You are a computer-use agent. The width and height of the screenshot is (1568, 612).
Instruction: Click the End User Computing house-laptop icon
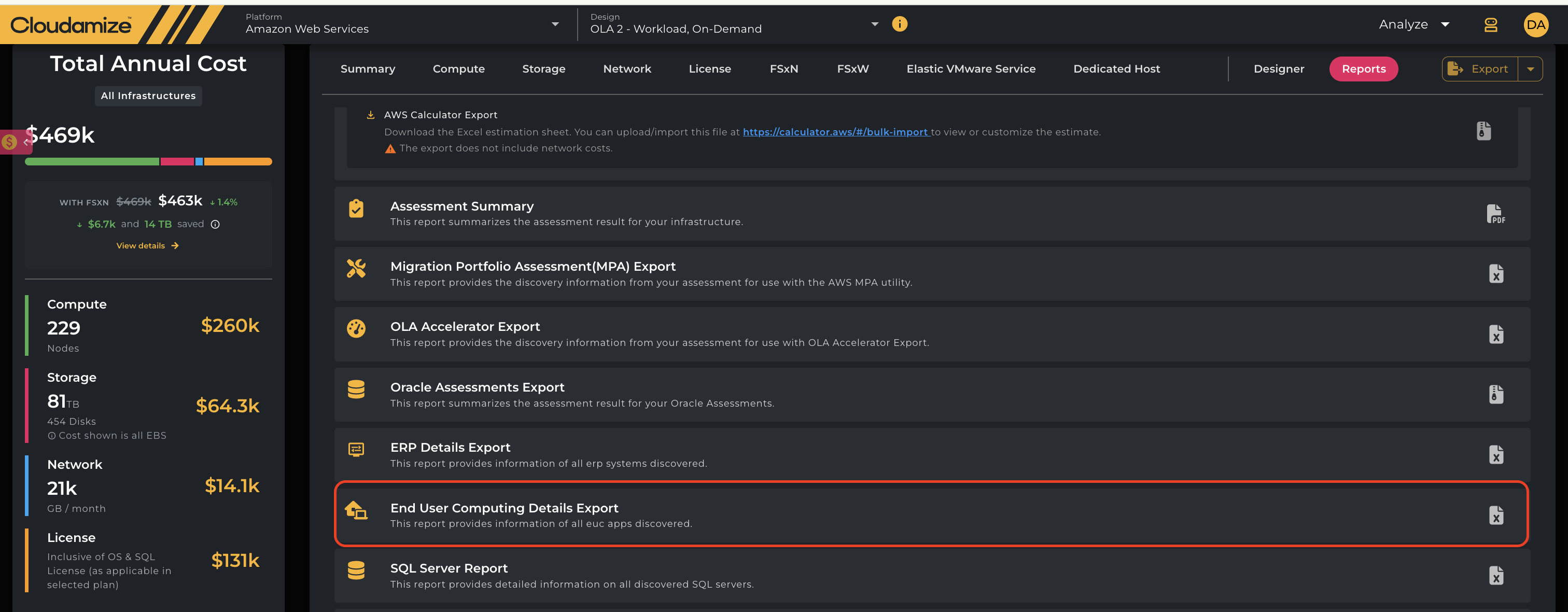pos(356,510)
